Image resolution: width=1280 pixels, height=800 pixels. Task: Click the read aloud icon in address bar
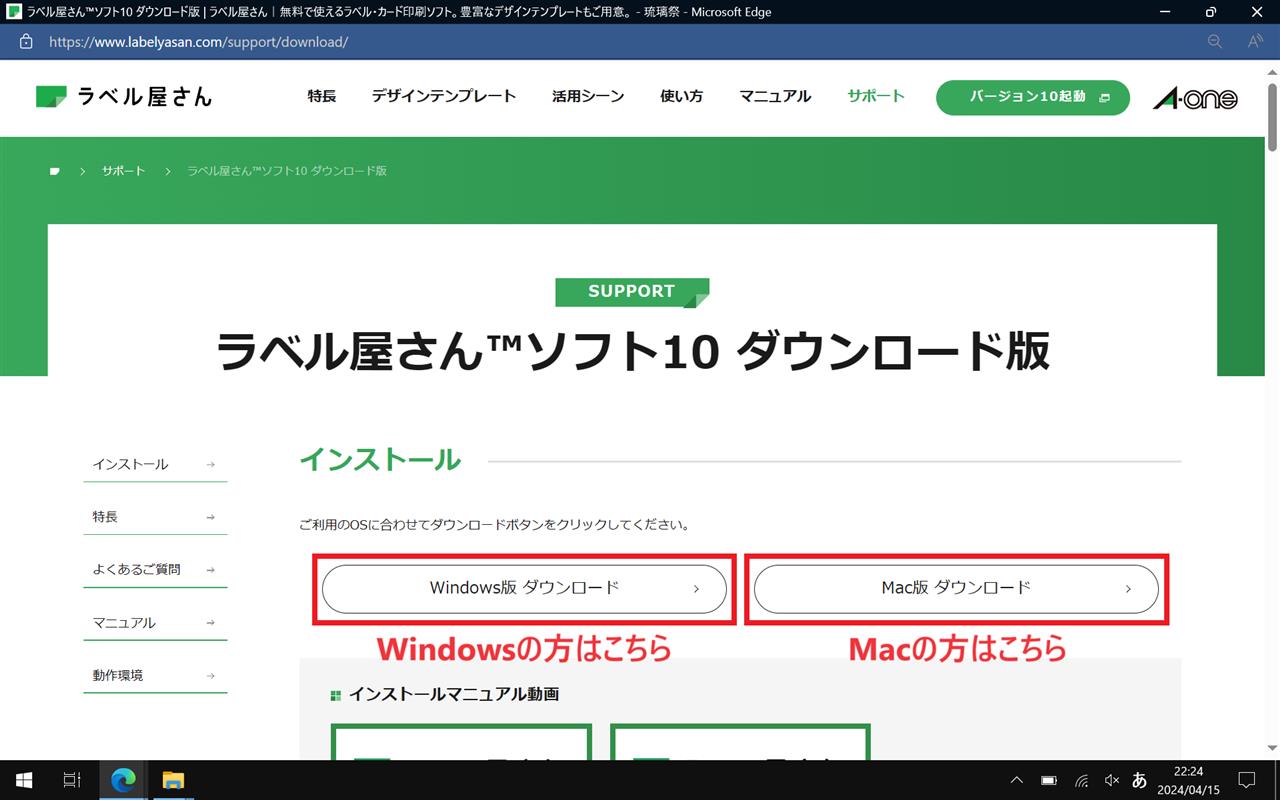[1255, 42]
